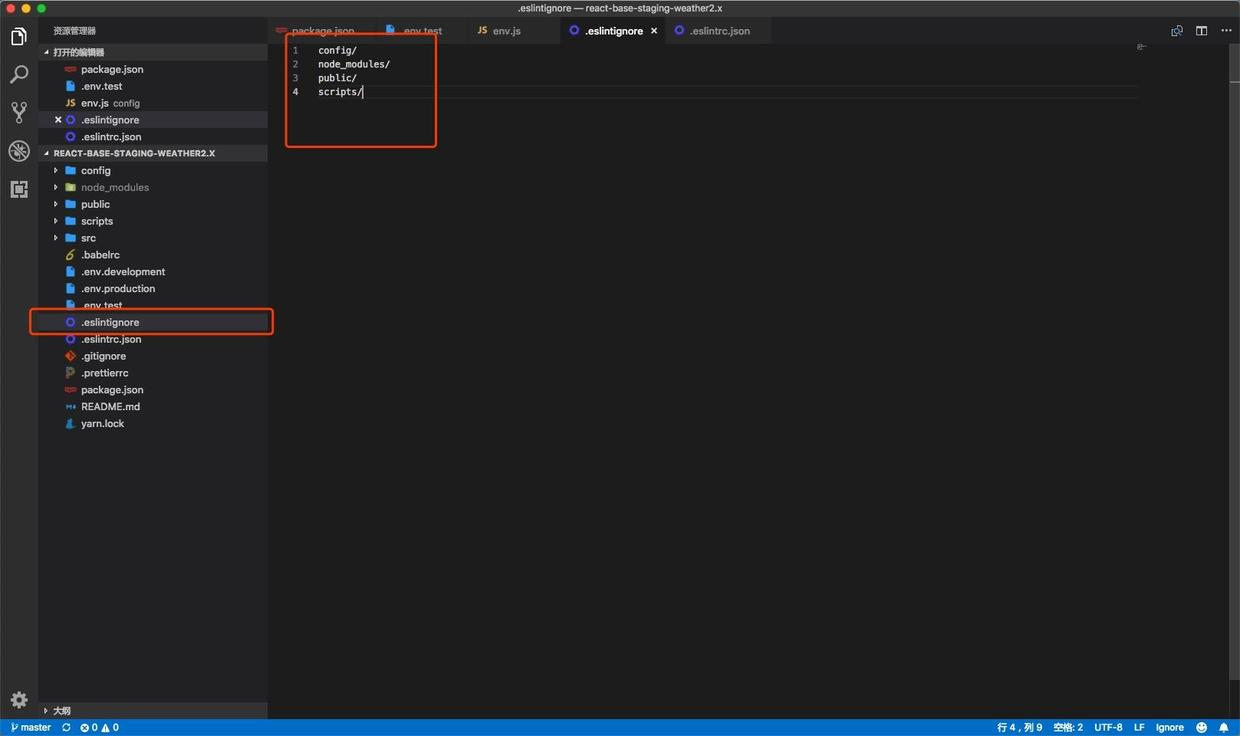Close the .eslintignore editor tab
Screen dimensions: 1240x736
(654, 31)
